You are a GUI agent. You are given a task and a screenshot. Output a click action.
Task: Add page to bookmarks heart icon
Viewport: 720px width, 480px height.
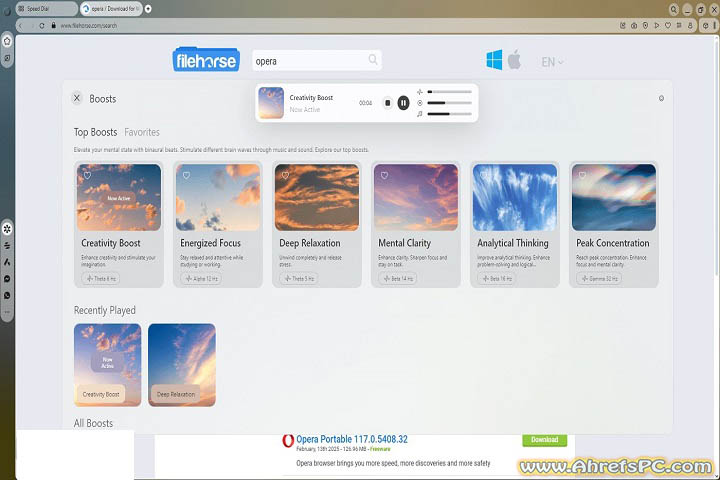click(x=668, y=26)
